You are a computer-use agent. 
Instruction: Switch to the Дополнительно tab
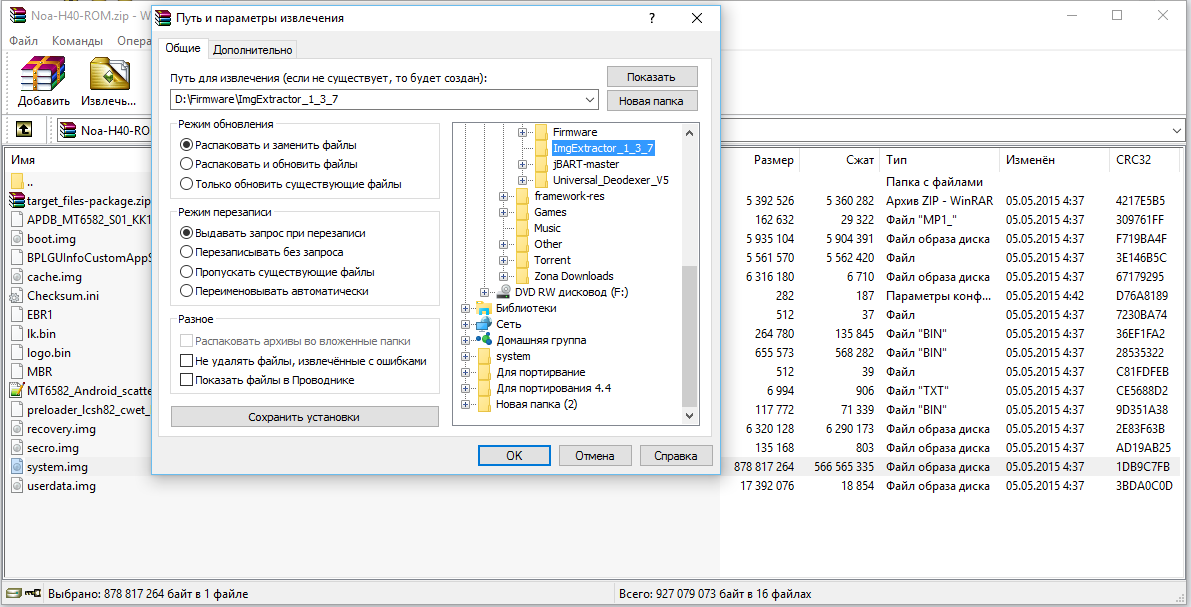[253, 49]
